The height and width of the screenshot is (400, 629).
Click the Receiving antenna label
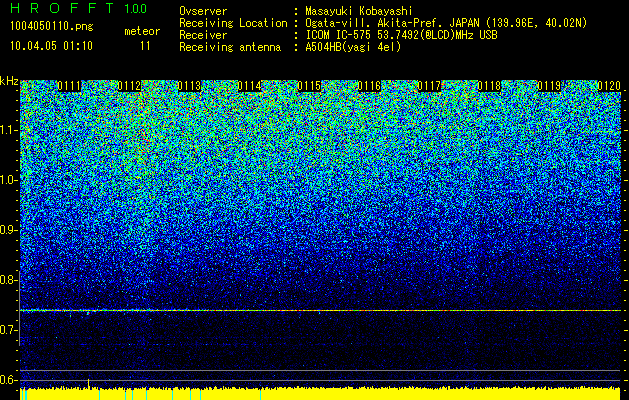(x=230, y=47)
